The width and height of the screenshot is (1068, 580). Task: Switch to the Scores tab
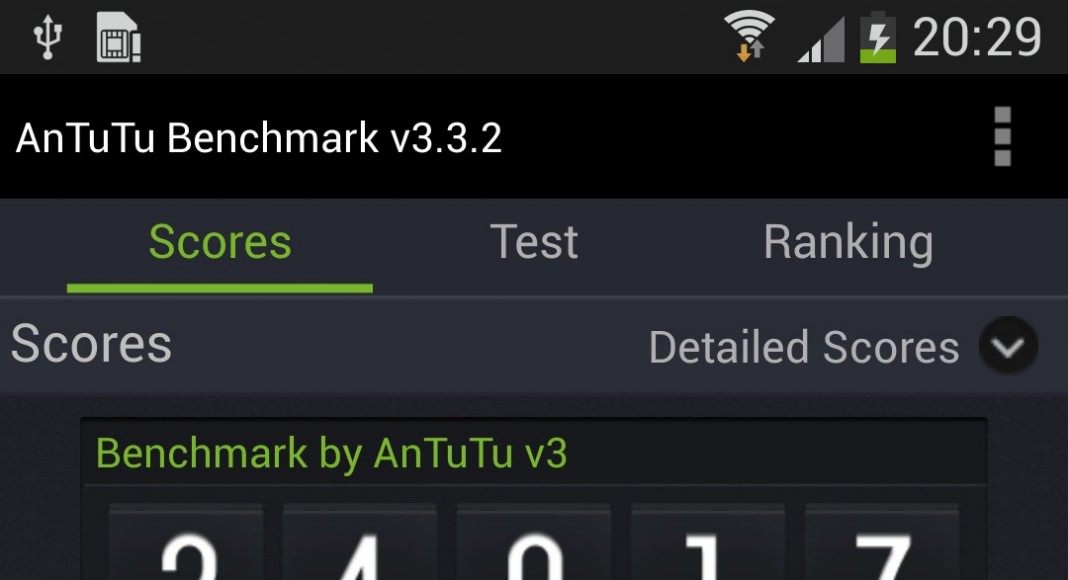(x=220, y=246)
